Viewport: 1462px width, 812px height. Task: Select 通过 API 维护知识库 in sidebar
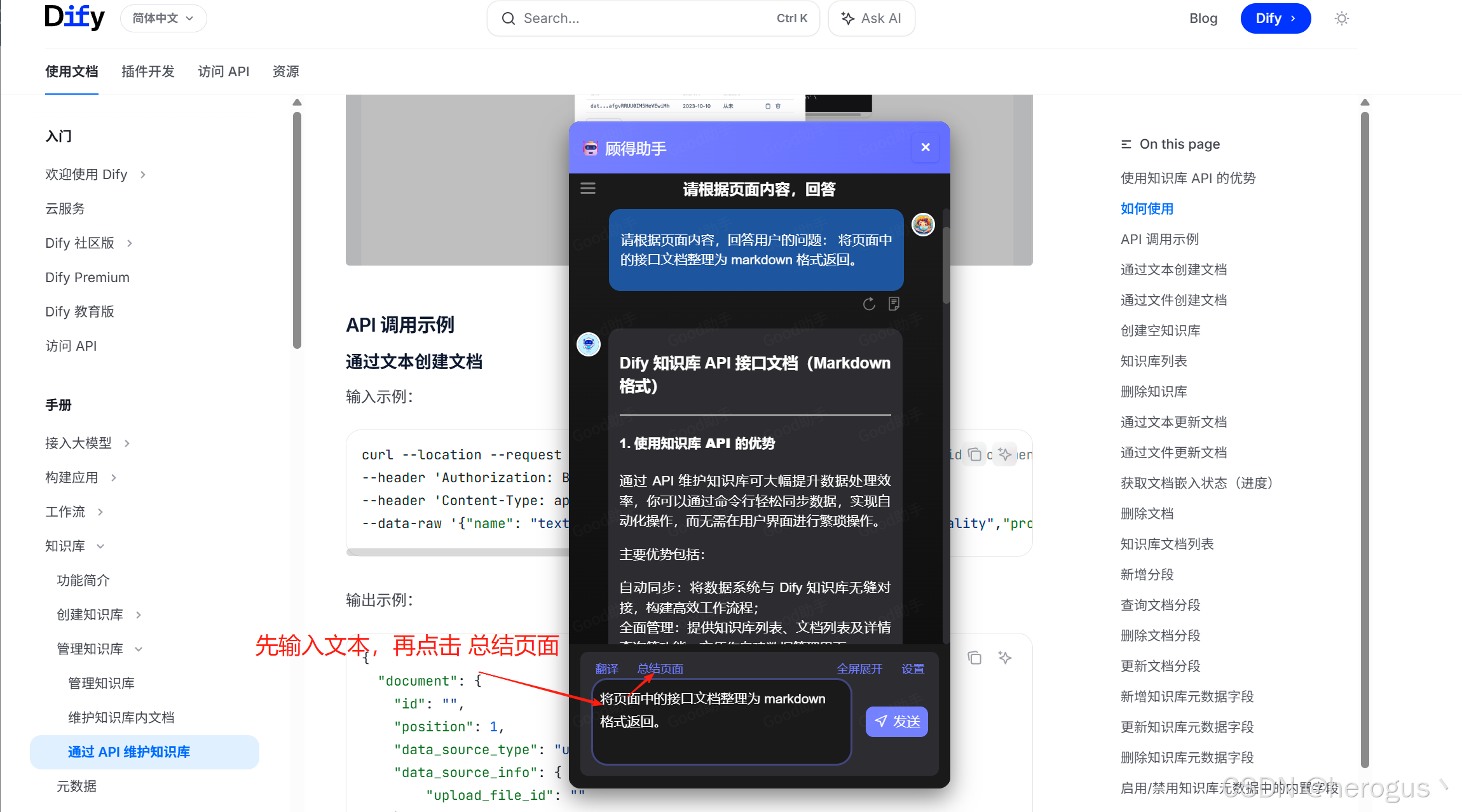tap(144, 752)
